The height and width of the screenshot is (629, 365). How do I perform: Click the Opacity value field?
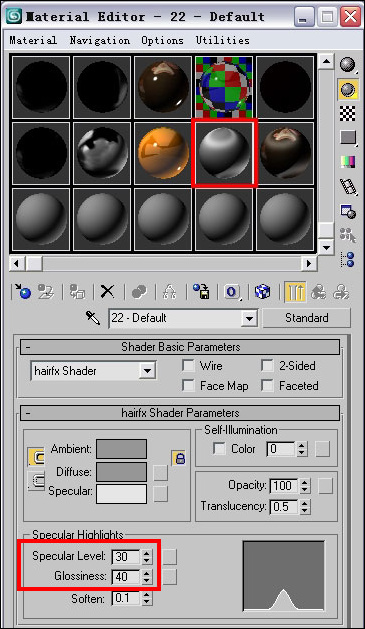pyautogui.click(x=285, y=486)
